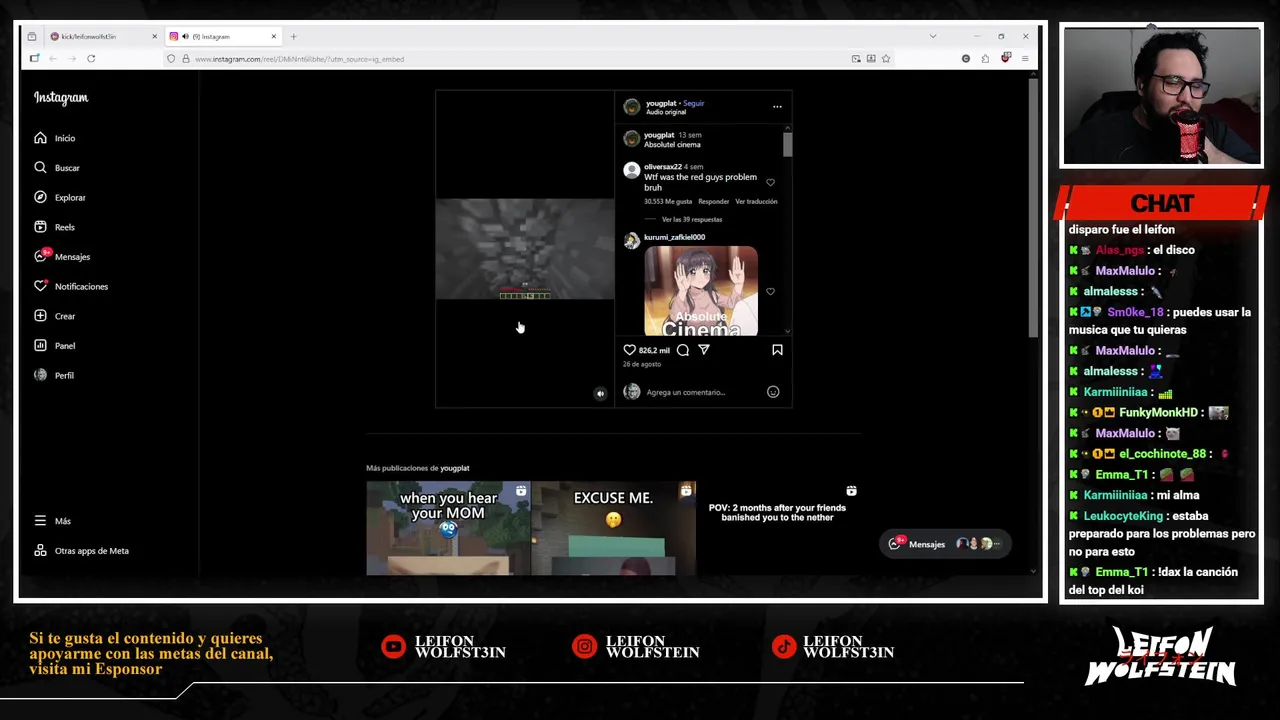Click the Audio original link
The height and width of the screenshot is (720, 1280).
(x=666, y=112)
